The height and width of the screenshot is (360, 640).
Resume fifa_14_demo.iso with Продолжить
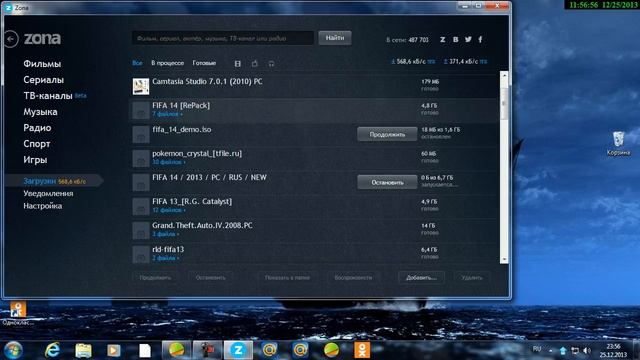point(387,134)
